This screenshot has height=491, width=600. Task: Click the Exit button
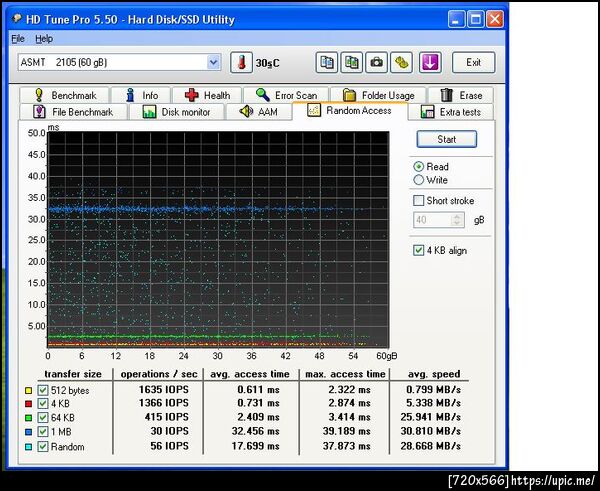tap(473, 62)
